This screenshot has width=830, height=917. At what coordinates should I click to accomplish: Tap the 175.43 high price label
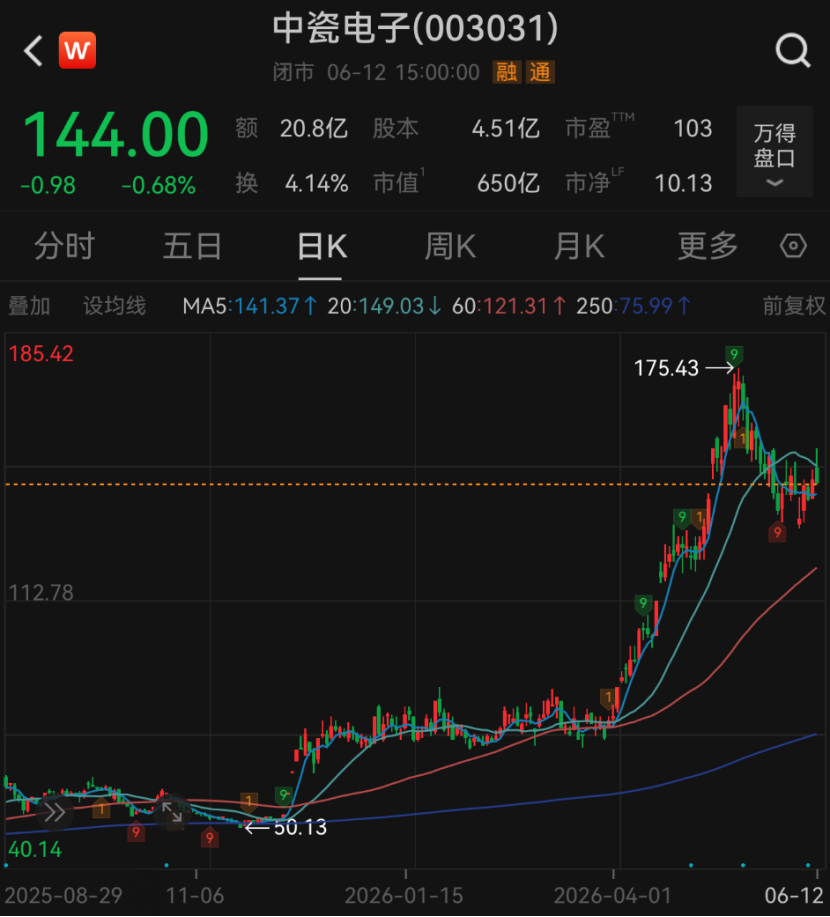coord(666,368)
